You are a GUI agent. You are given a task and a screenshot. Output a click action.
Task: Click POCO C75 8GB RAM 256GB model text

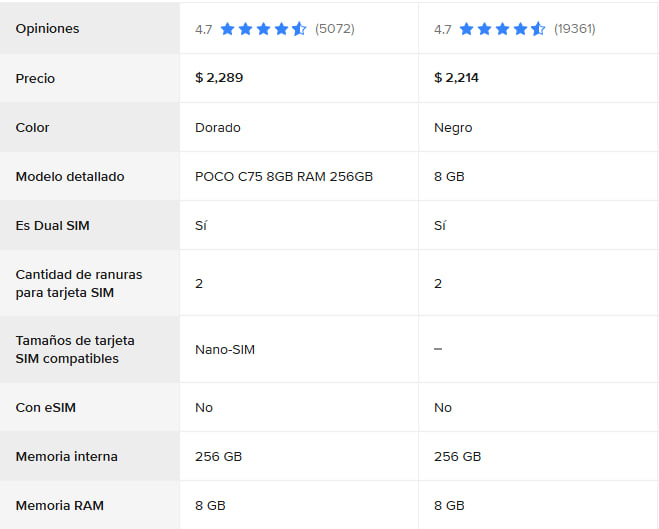(284, 176)
